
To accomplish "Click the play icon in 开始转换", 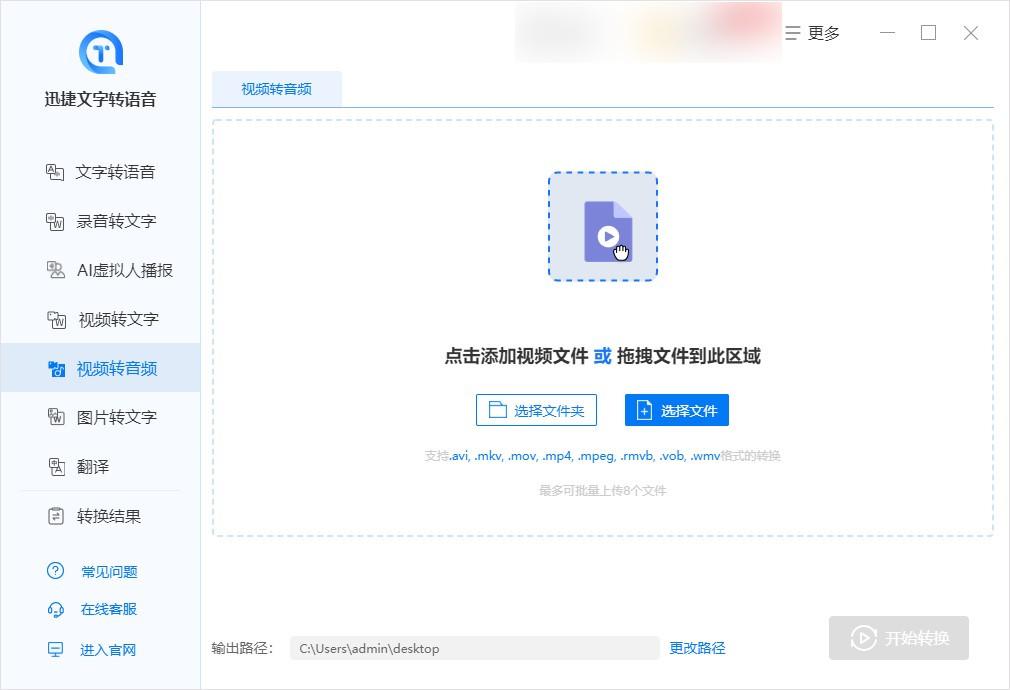I will [x=863, y=638].
